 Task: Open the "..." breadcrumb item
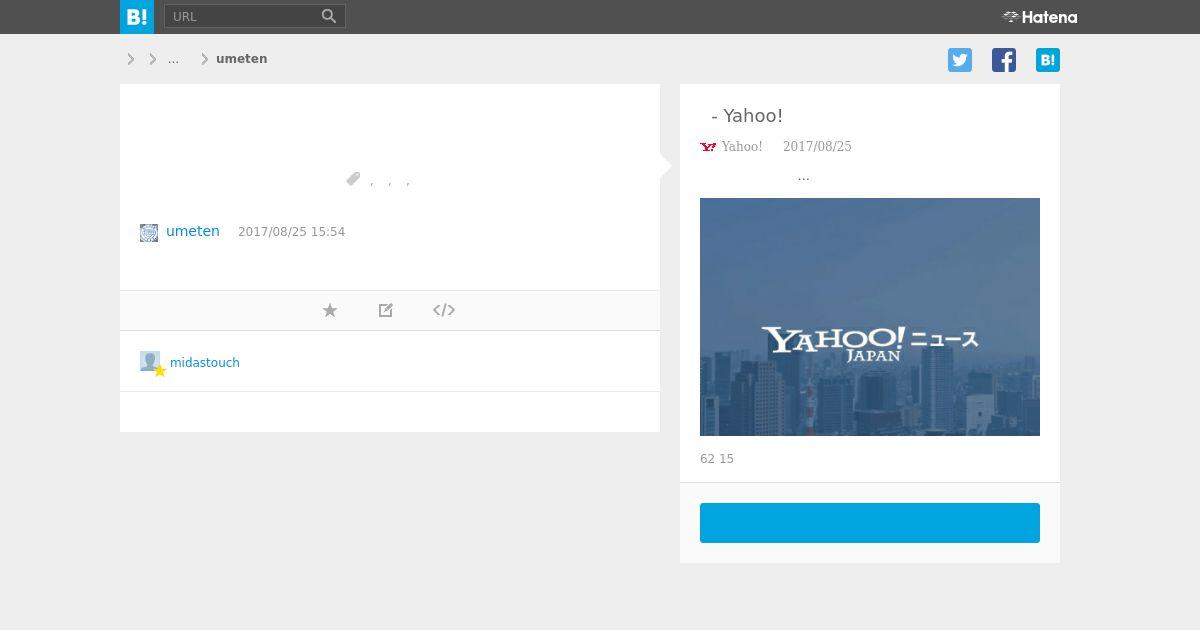(173, 59)
